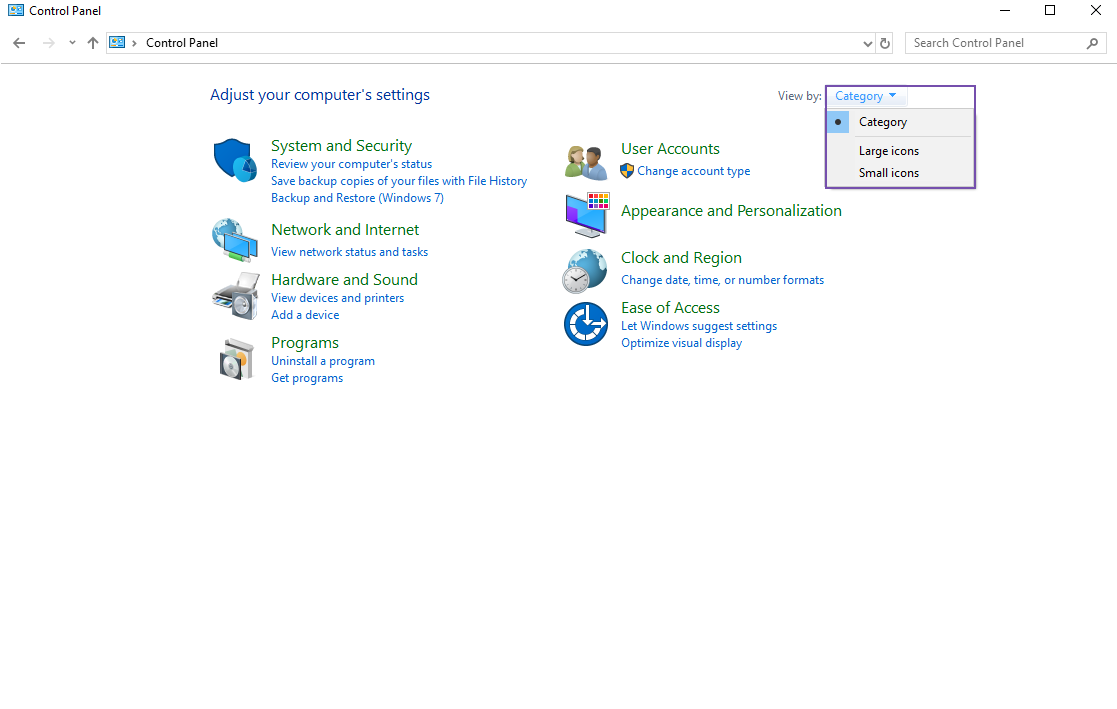Select Small icons view option
Screen dimensions: 1117x709
pos(900,173)
